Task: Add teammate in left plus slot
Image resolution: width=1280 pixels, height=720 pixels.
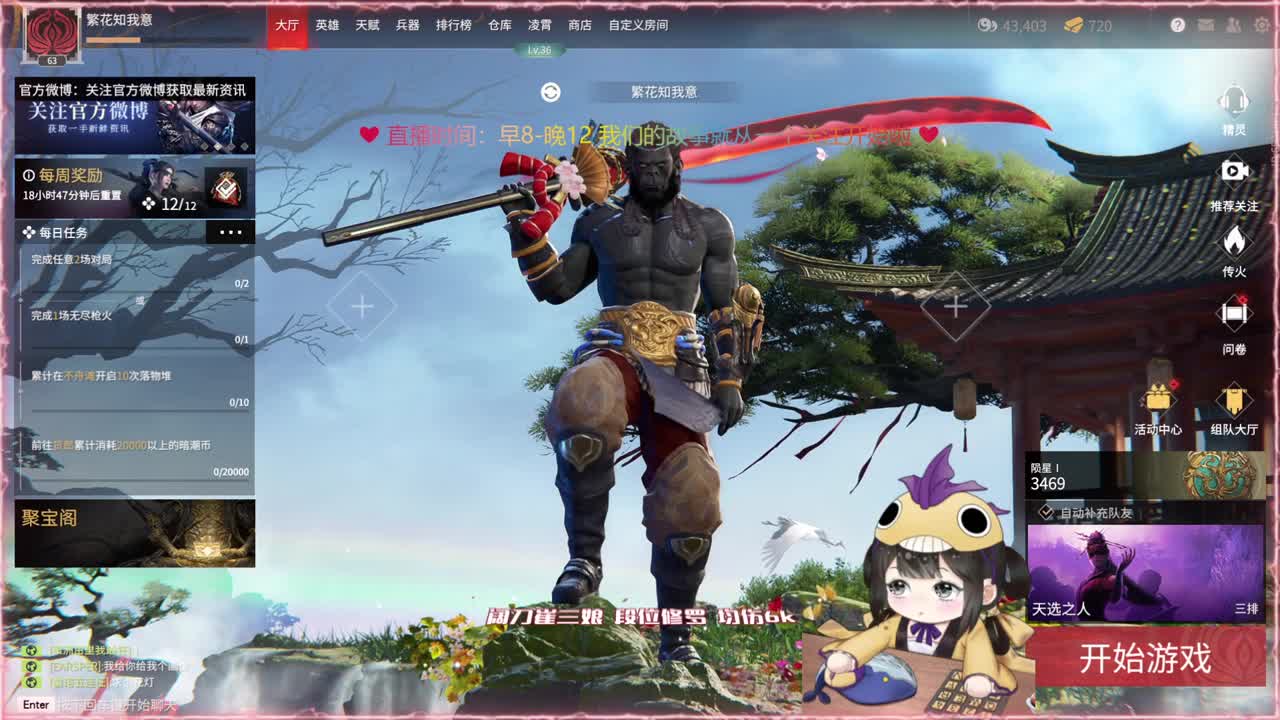Action: click(x=362, y=306)
